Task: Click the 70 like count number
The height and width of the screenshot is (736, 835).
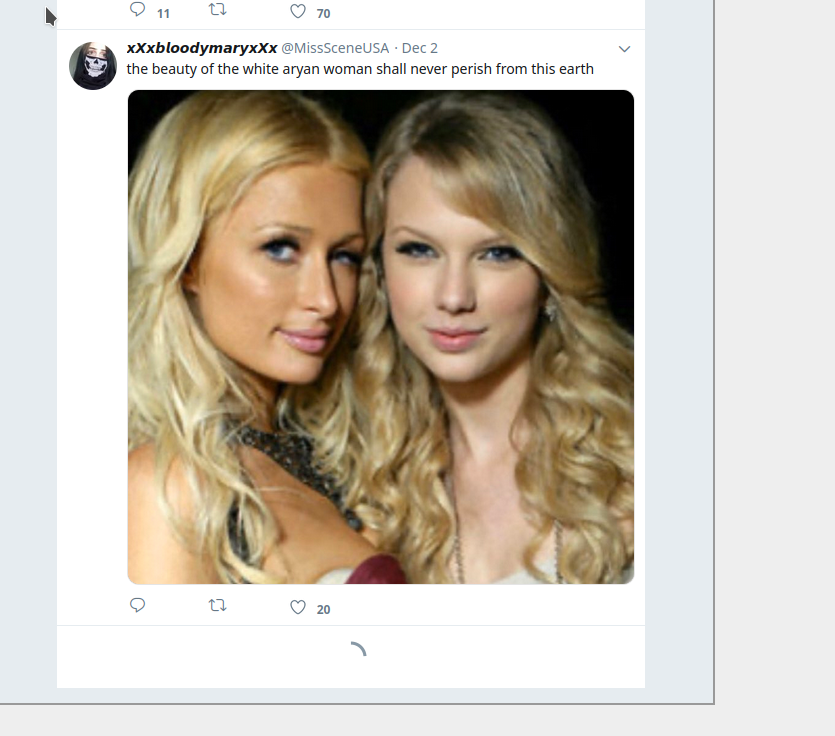Action: [323, 14]
